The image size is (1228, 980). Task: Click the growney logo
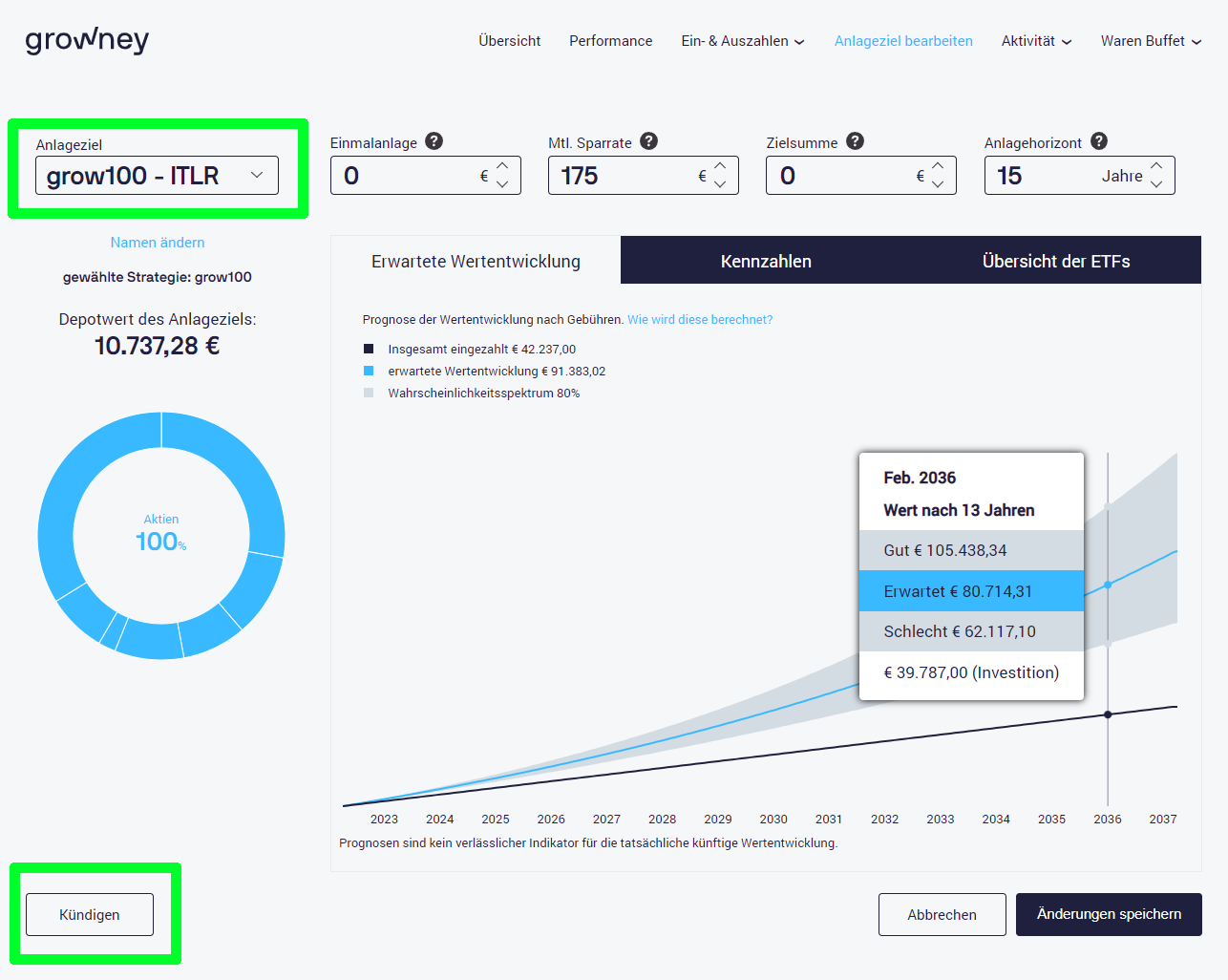[87, 40]
